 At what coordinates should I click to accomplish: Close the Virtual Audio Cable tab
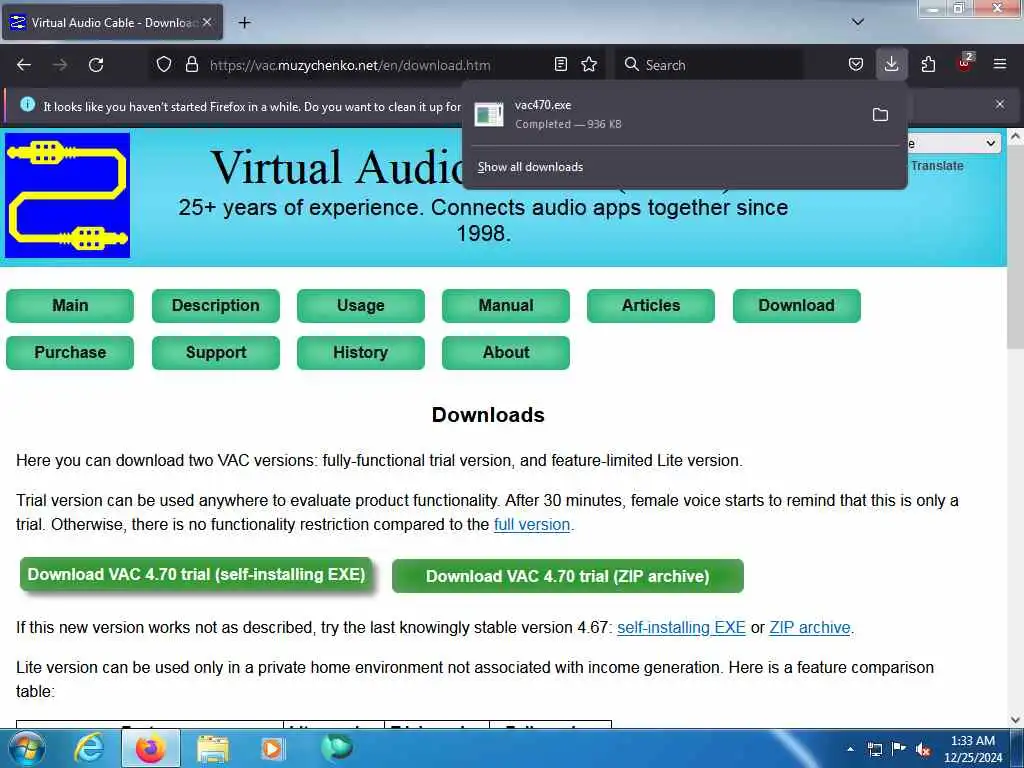pyautogui.click(x=207, y=22)
